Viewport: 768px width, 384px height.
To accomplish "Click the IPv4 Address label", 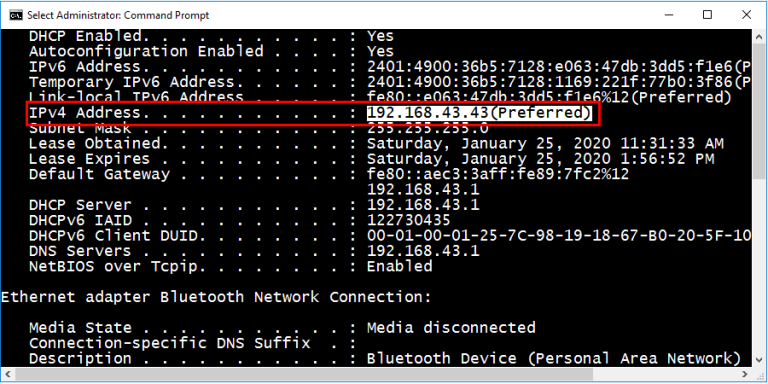I will click(85, 113).
